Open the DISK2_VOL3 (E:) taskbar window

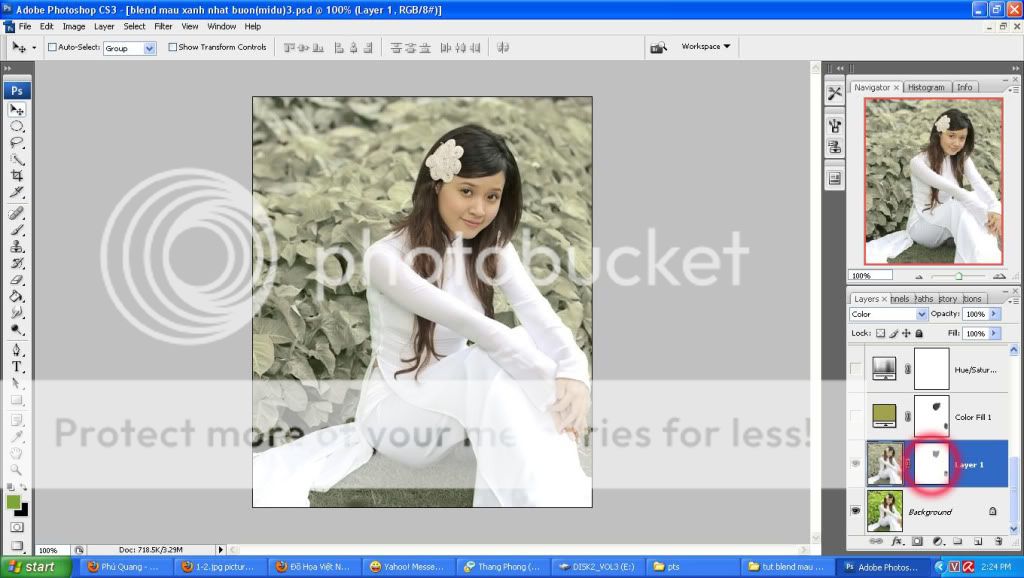596,567
